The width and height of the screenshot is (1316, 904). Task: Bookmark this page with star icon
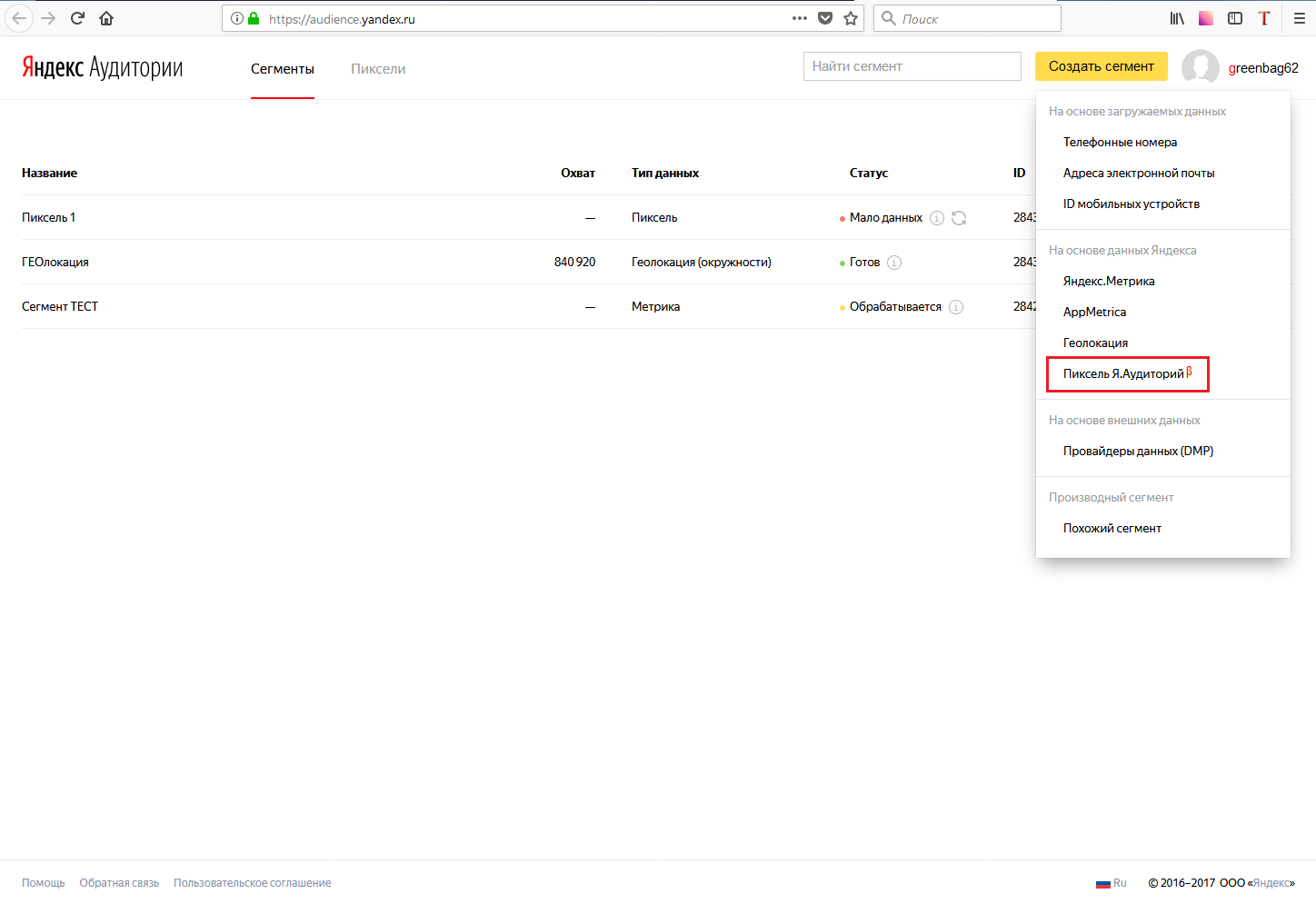pyautogui.click(x=851, y=18)
